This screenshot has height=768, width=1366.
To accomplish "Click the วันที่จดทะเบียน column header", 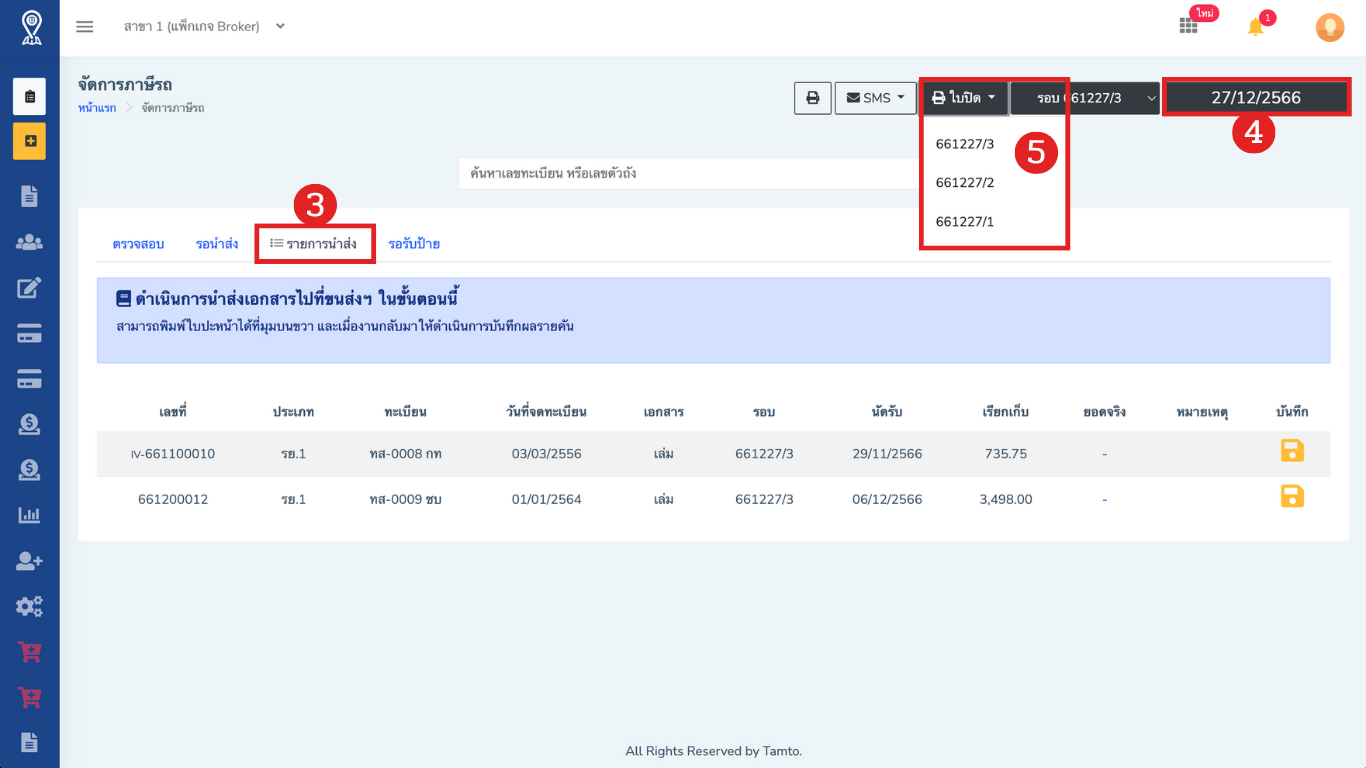I will tap(546, 412).
